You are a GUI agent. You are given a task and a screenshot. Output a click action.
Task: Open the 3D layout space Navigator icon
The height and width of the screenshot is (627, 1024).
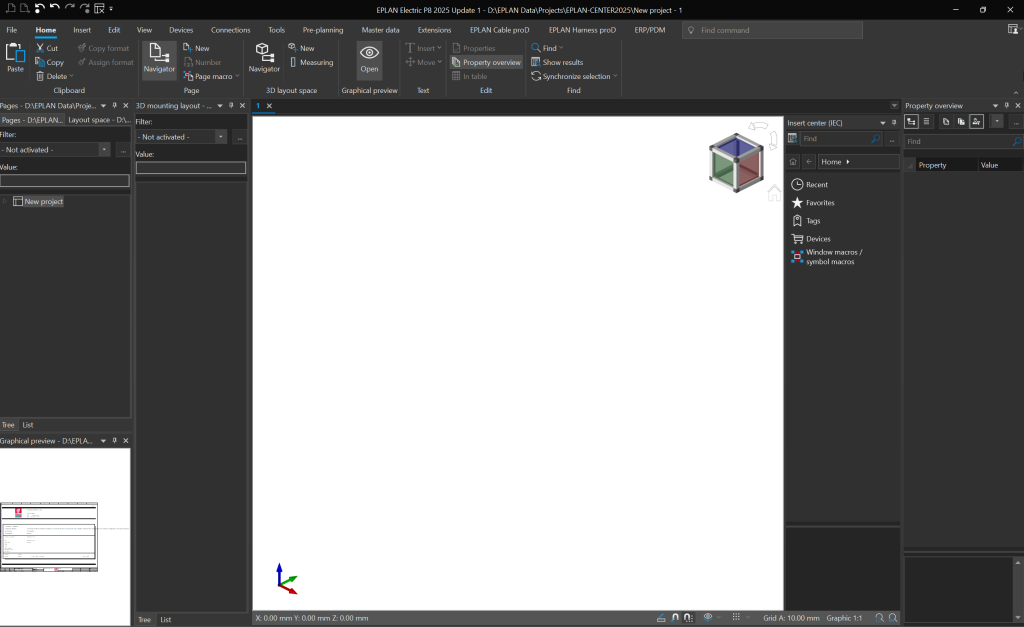coord(264,53)
